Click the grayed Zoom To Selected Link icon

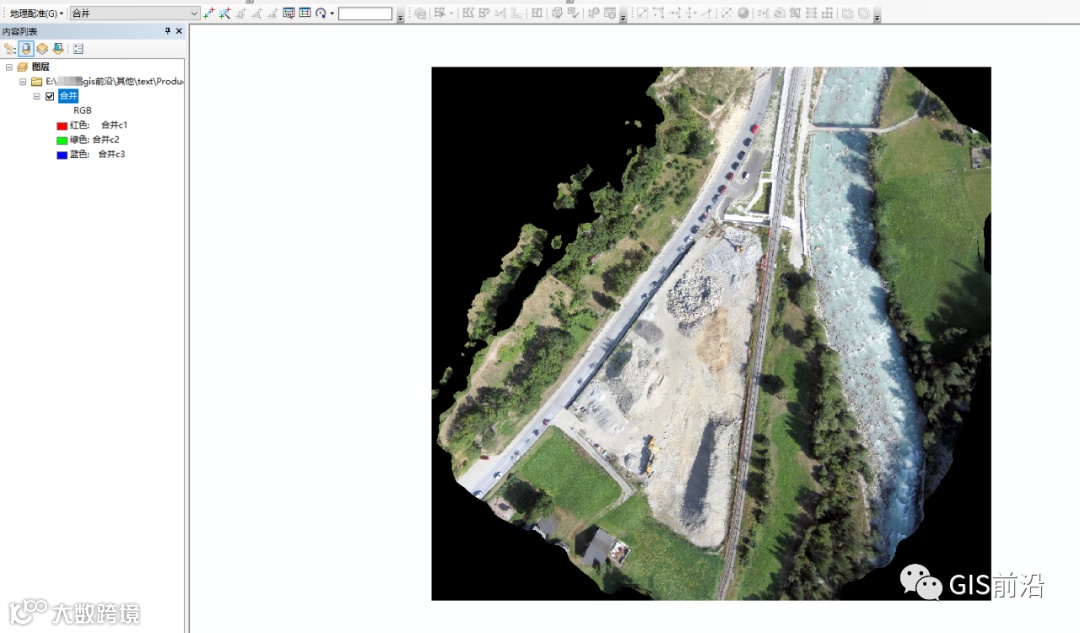click(x=257, y=13)
